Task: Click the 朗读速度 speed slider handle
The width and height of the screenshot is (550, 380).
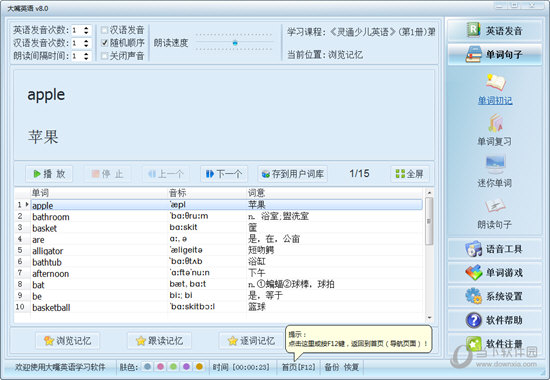Action: (235, 43)
